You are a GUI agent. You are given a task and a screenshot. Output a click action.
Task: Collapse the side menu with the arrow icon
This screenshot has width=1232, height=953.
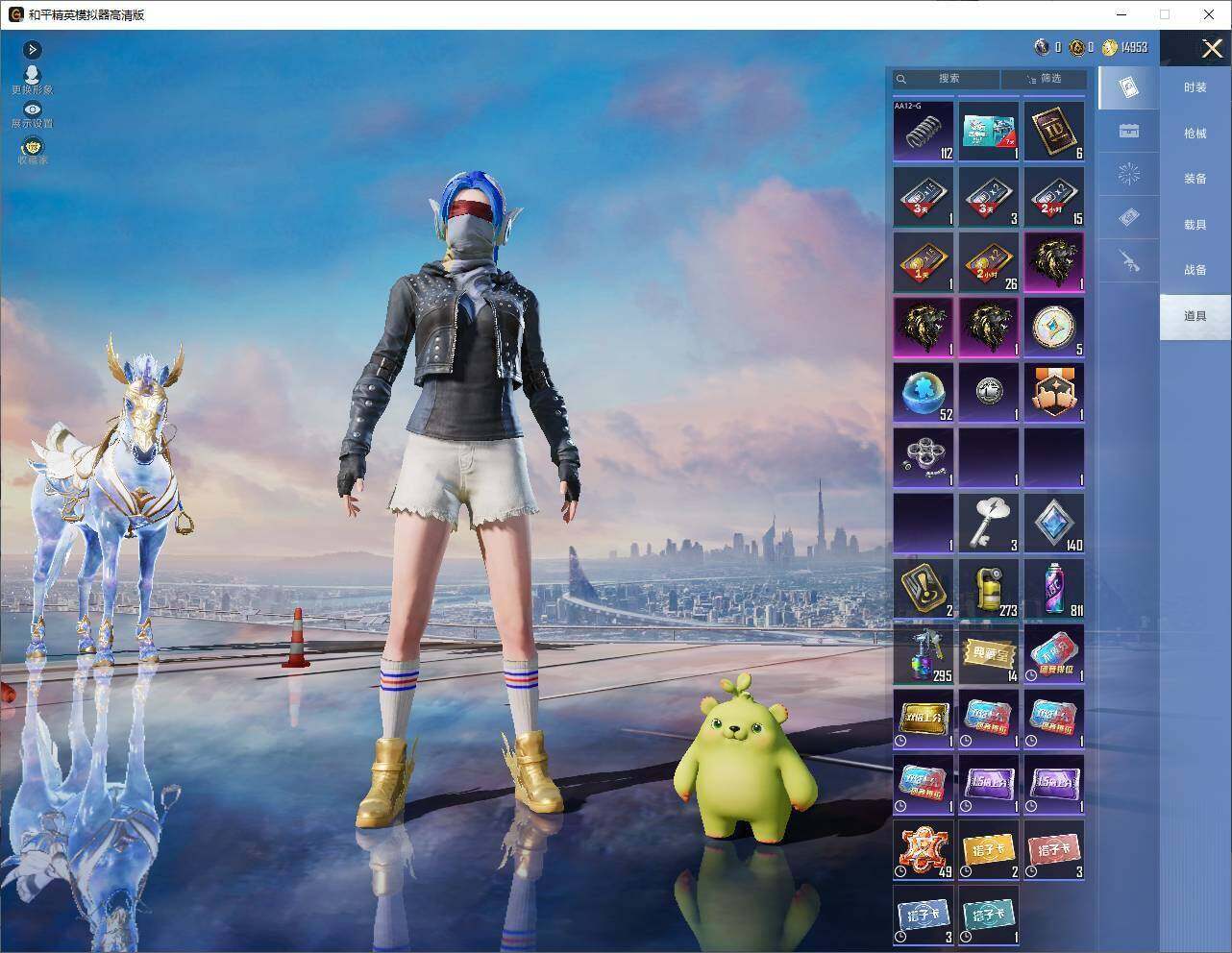(33, 50)
